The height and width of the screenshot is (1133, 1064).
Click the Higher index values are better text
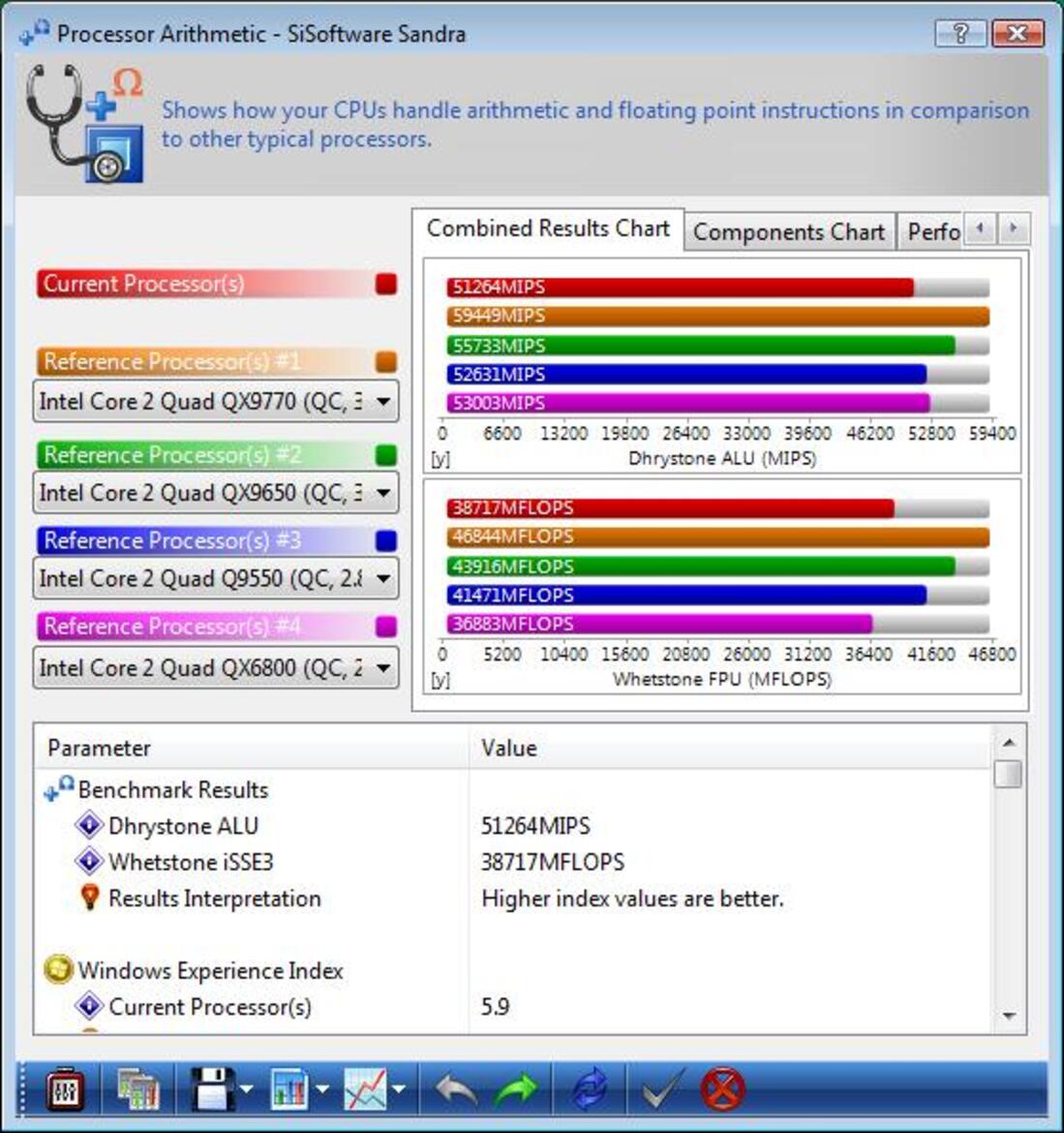pyautogui.click(x=632, y=898)
